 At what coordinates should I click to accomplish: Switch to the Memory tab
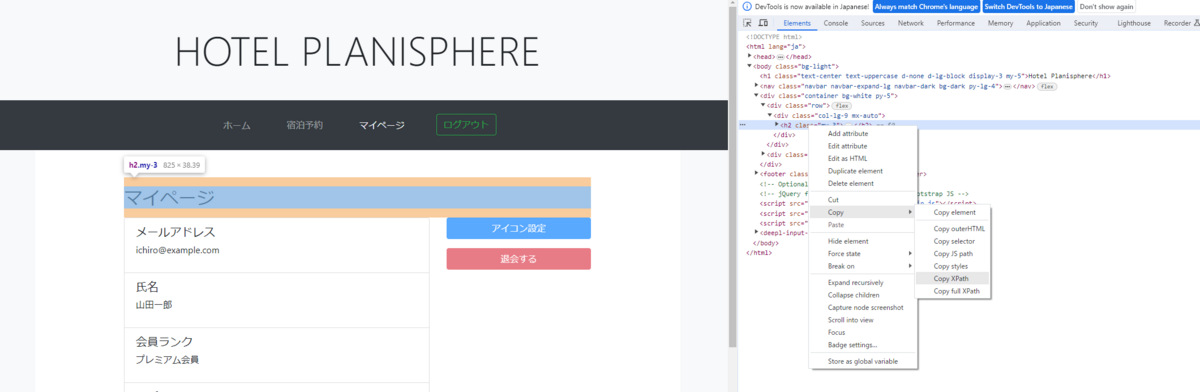1001,23
